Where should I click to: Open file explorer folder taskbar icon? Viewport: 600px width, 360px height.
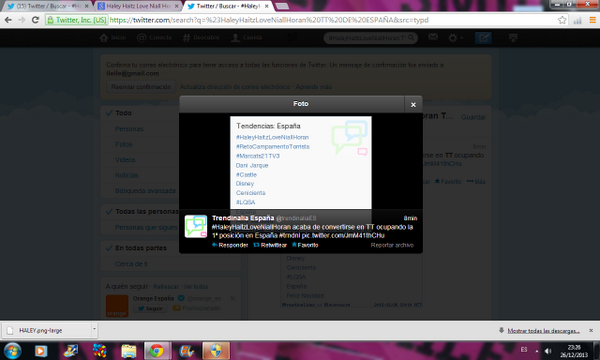(129, 351)
